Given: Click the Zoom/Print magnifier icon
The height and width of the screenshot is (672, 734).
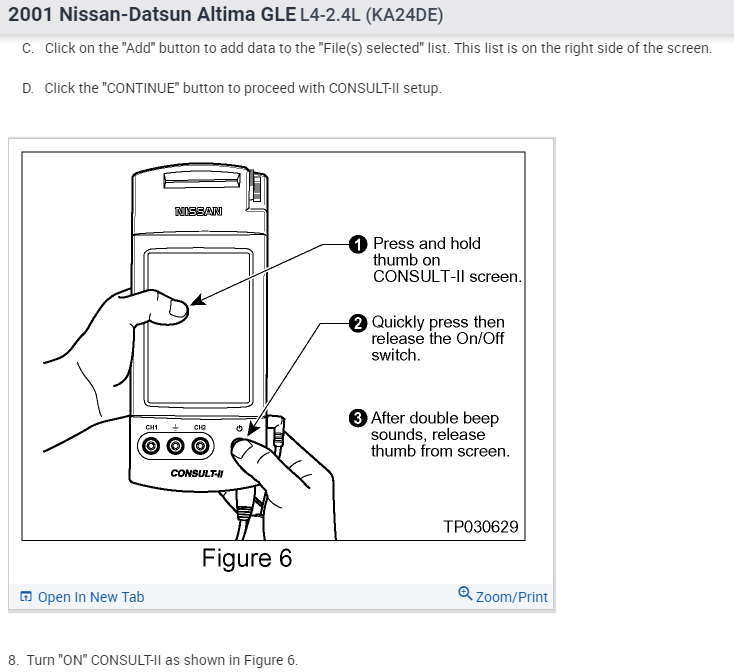Looking at the screenshot, I should [x=465, y=593].
